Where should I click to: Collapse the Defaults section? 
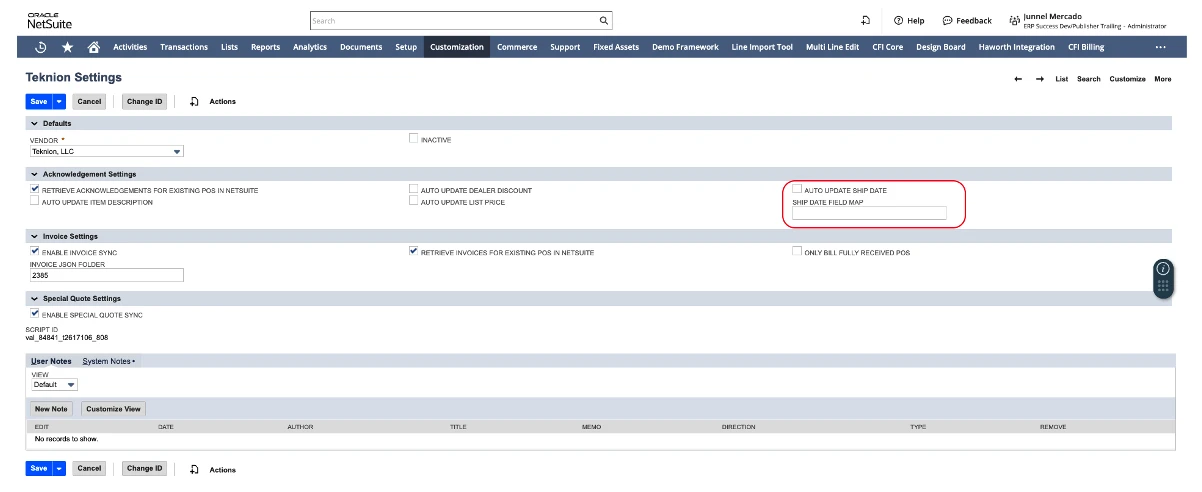[34, 123]
